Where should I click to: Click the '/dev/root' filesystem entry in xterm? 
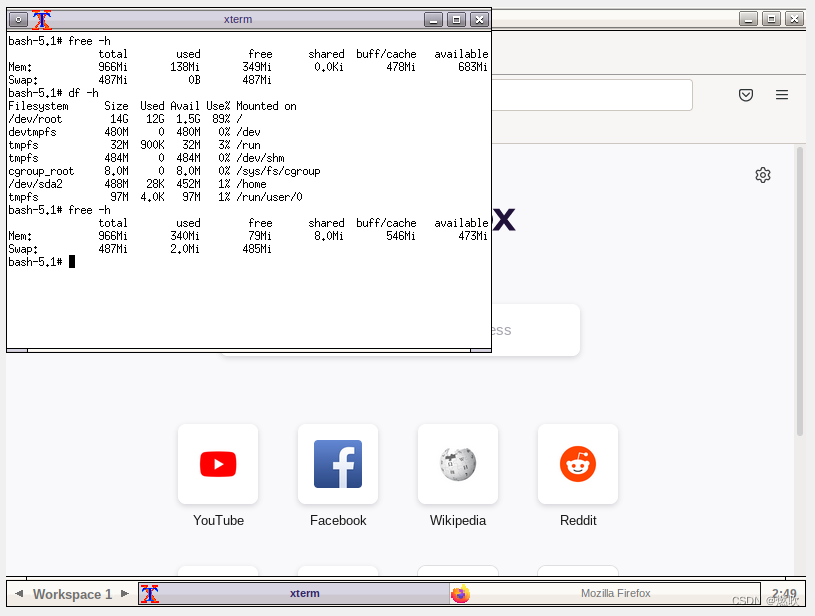click(35, 119)
